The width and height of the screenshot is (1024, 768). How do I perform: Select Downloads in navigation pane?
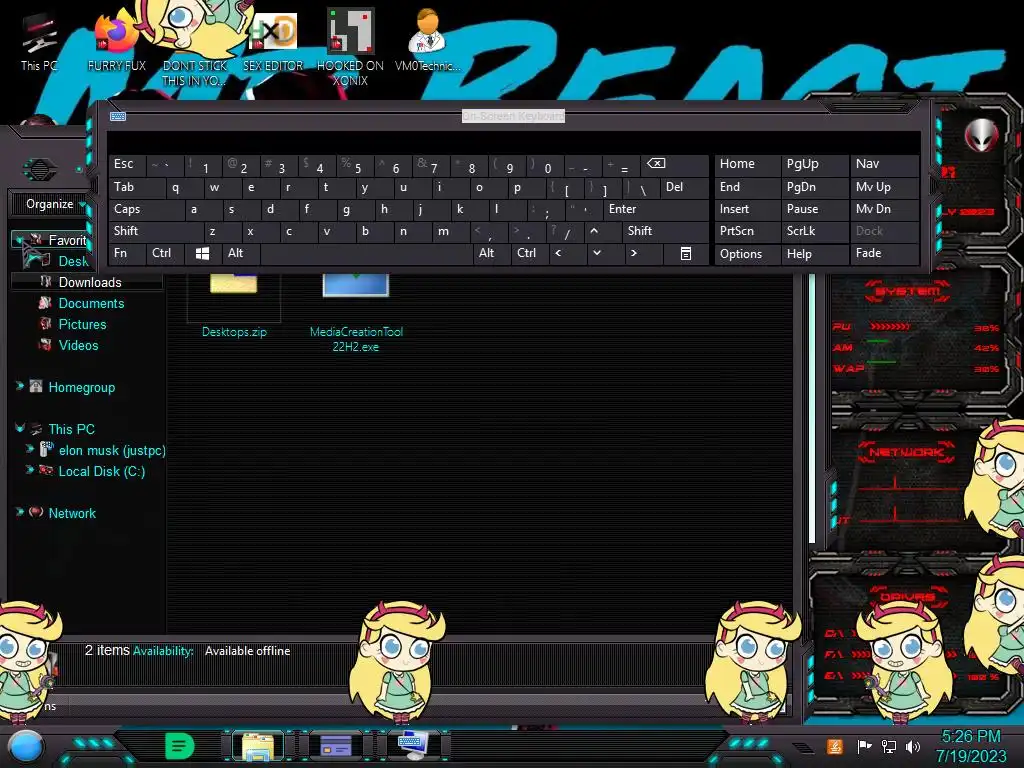click(x=87, y=282)
